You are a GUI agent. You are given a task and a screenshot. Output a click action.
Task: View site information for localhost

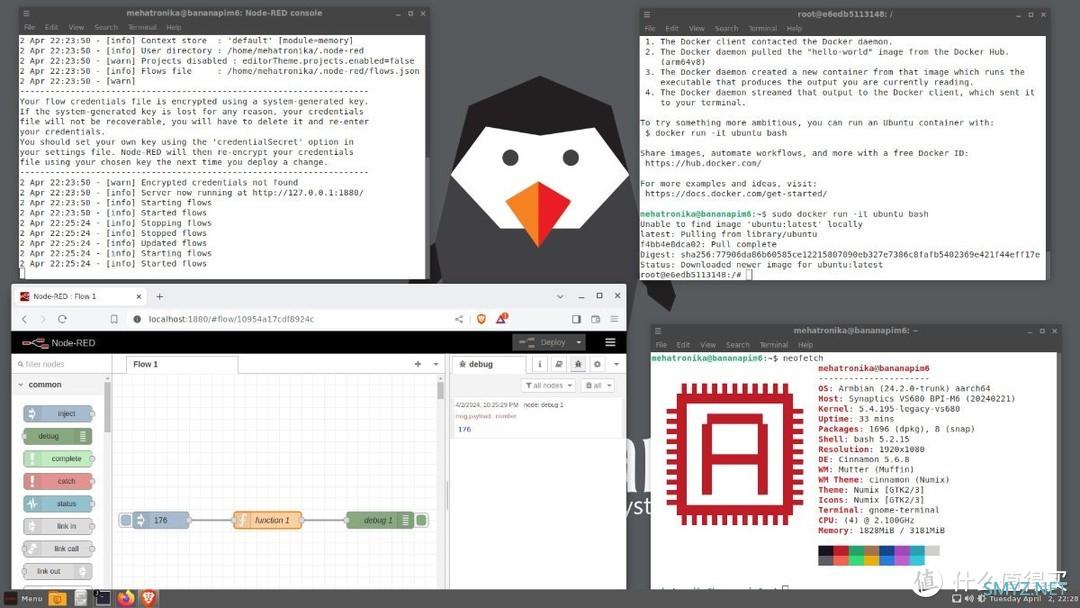pyautogui.click(x=137, y=319)
